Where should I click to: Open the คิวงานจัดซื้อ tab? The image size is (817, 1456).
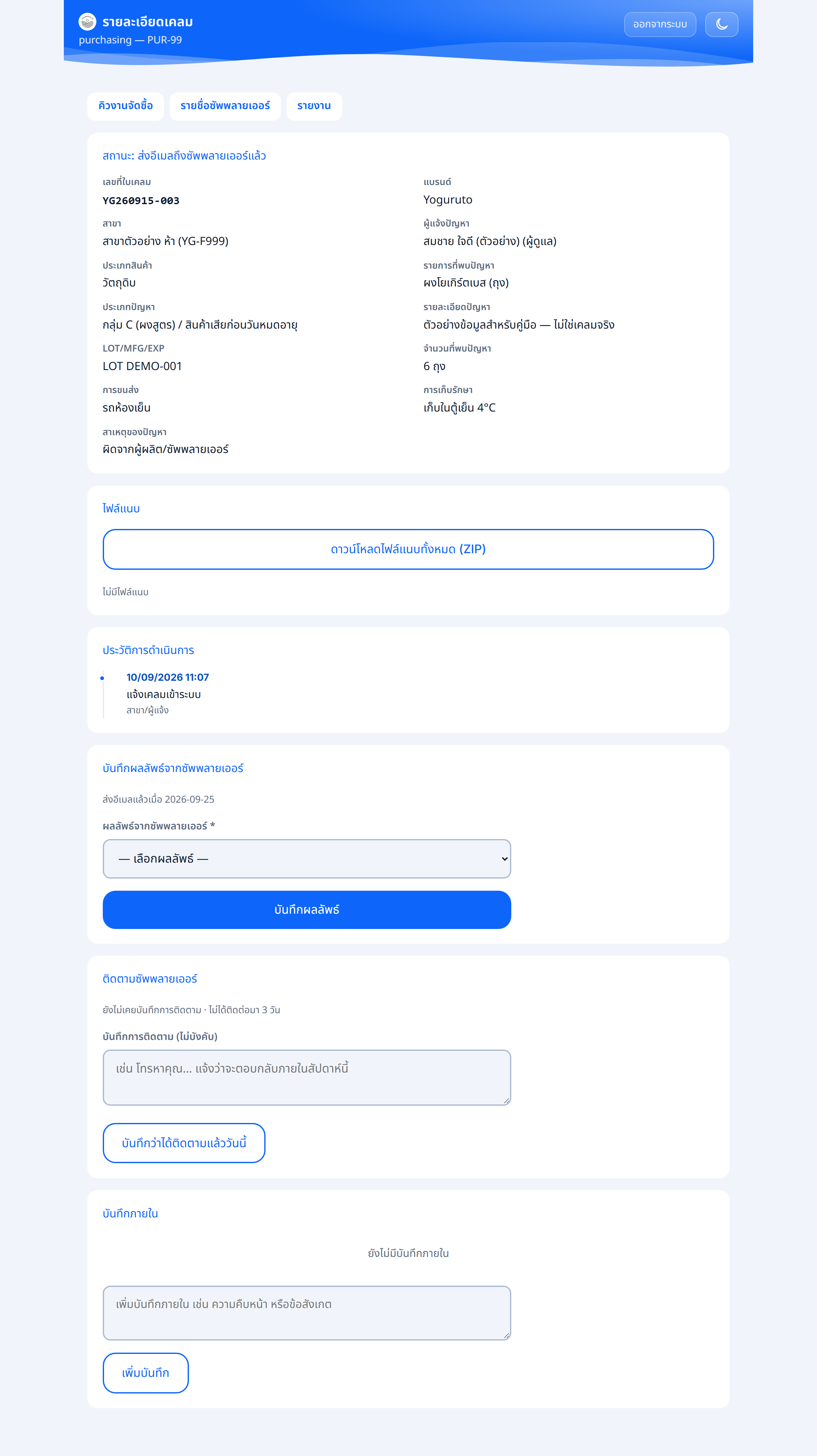tap(125, 106)
